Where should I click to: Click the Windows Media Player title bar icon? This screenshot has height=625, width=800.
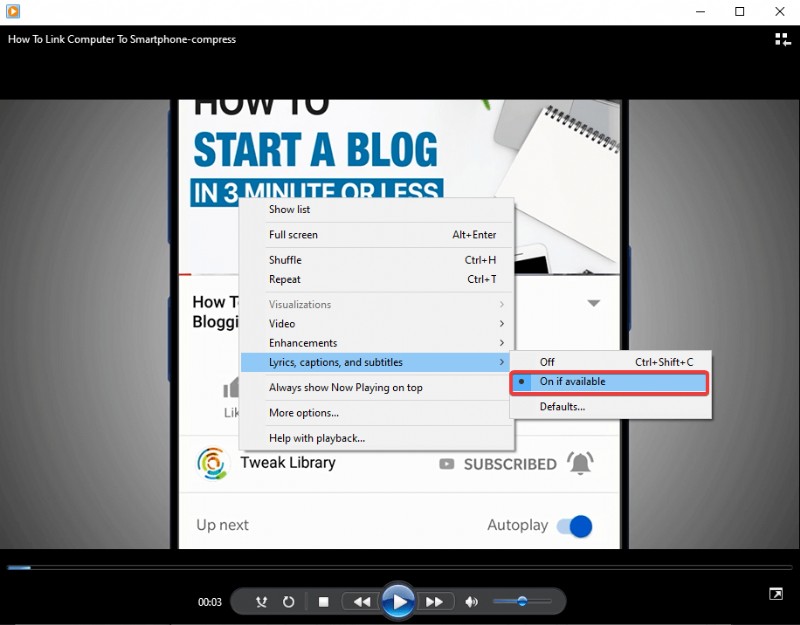(13, 11)
